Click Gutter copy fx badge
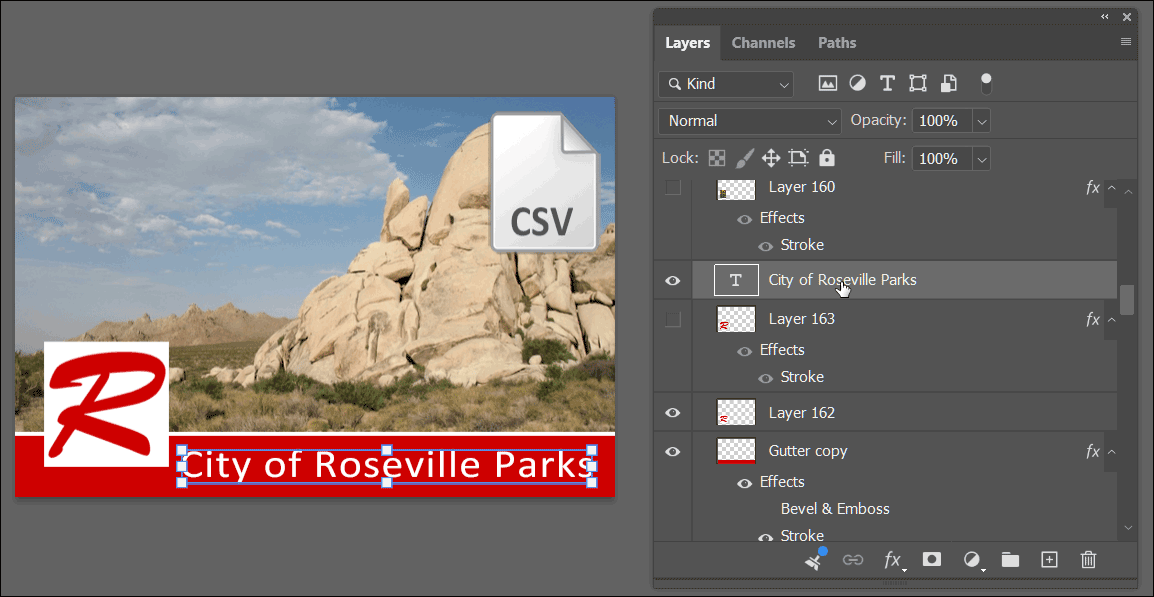1154x597 pixels. [1093, 451]
